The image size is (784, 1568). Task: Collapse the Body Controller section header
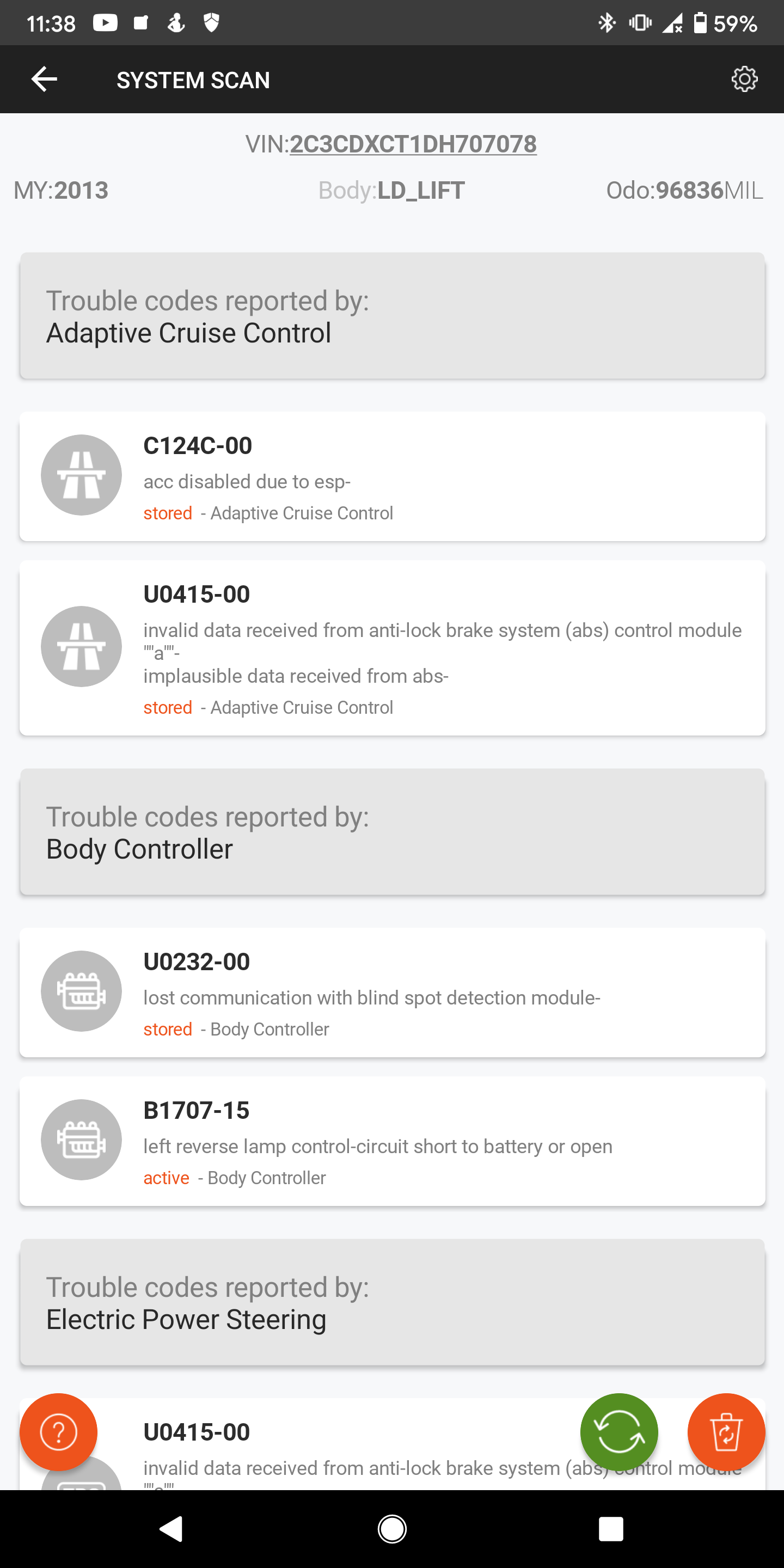[392, 832]
